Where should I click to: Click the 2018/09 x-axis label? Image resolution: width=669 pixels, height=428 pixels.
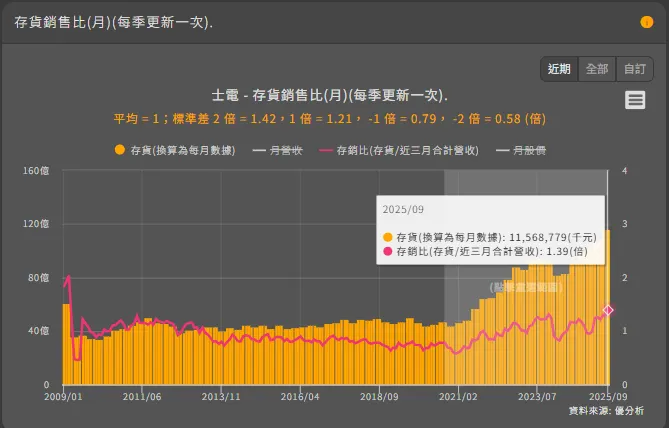(x=379, y=396)
